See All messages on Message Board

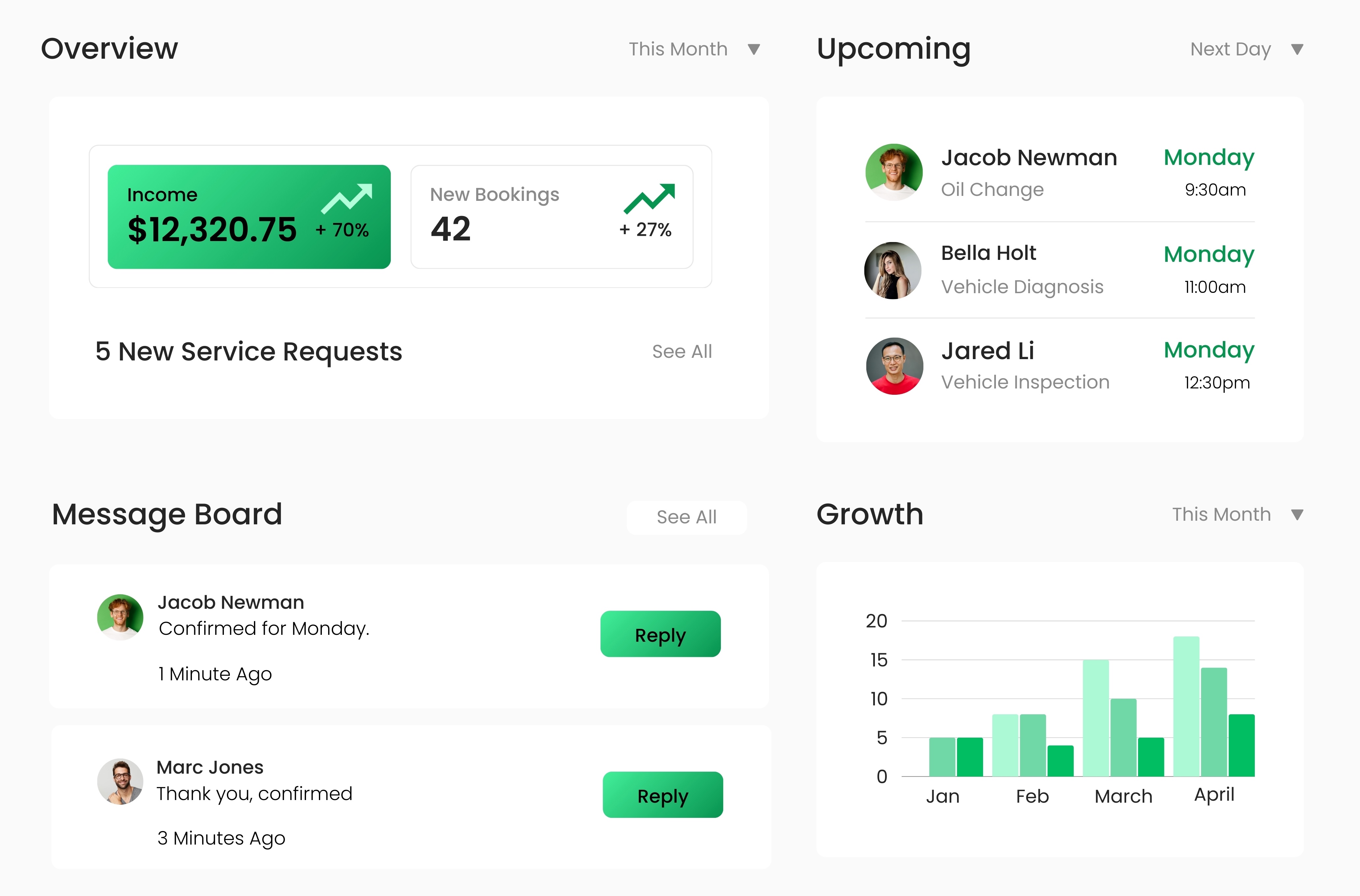point(687,517)
